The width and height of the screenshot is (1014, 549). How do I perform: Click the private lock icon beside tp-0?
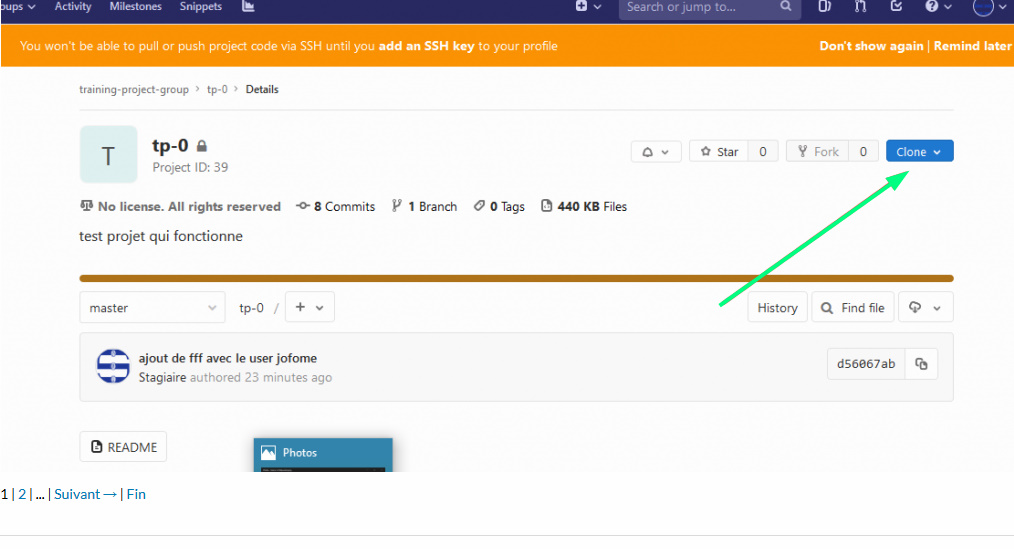pyautogui.click(x=202, y=146)
